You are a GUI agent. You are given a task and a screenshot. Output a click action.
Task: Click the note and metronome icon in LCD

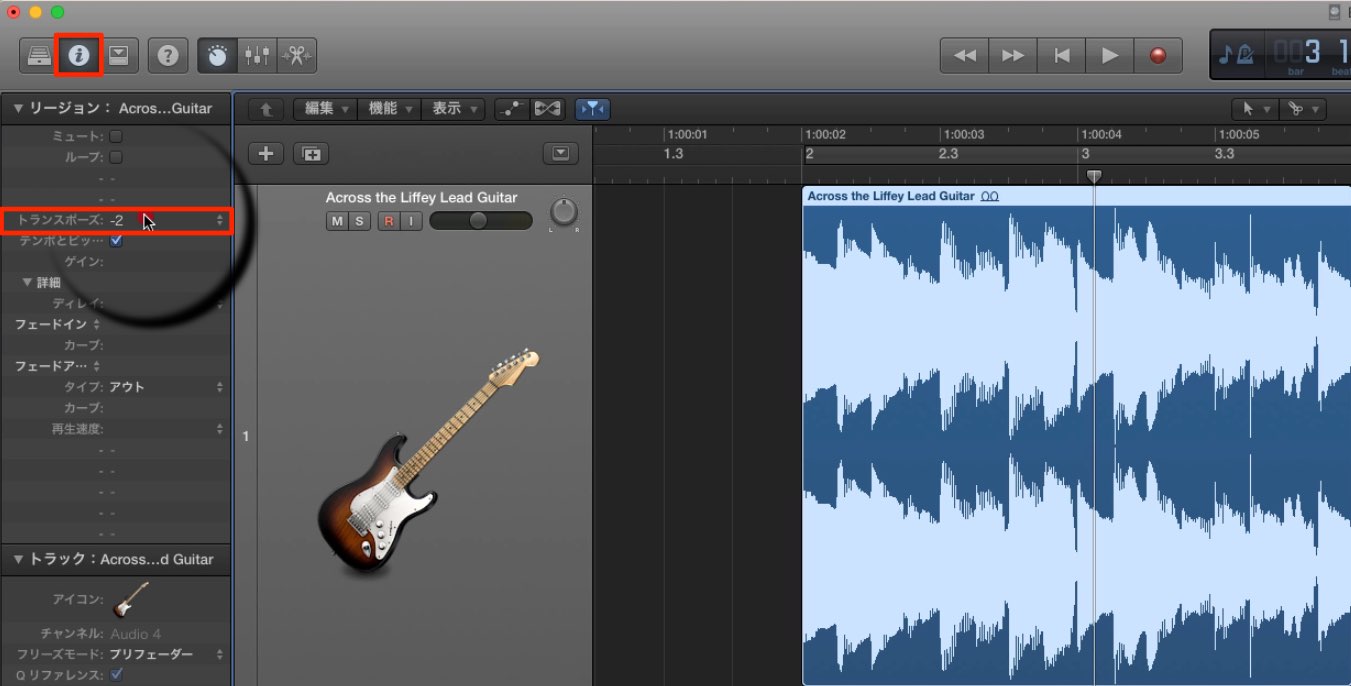pyautogui.click(x=1236, y=54)
